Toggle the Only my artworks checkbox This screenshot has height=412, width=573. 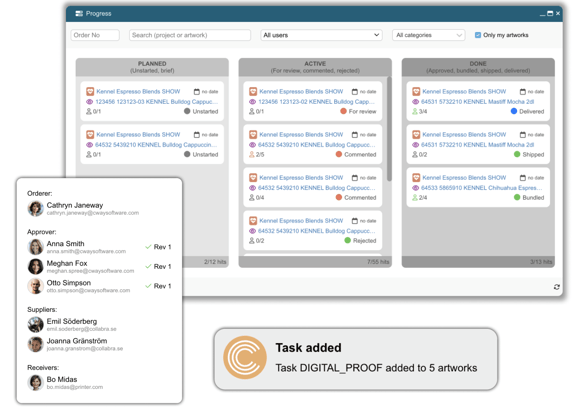tap(478, 35)
